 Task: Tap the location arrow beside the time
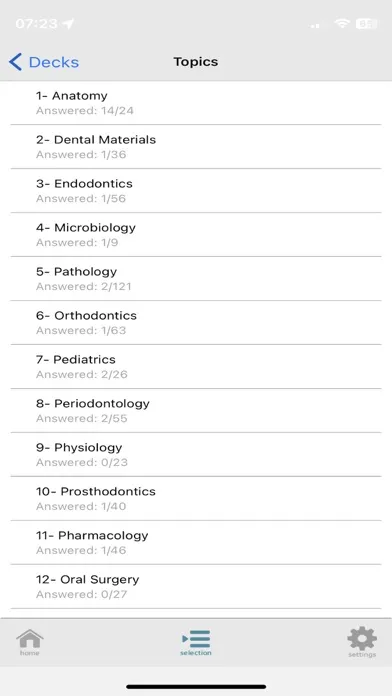pos(68,24)
